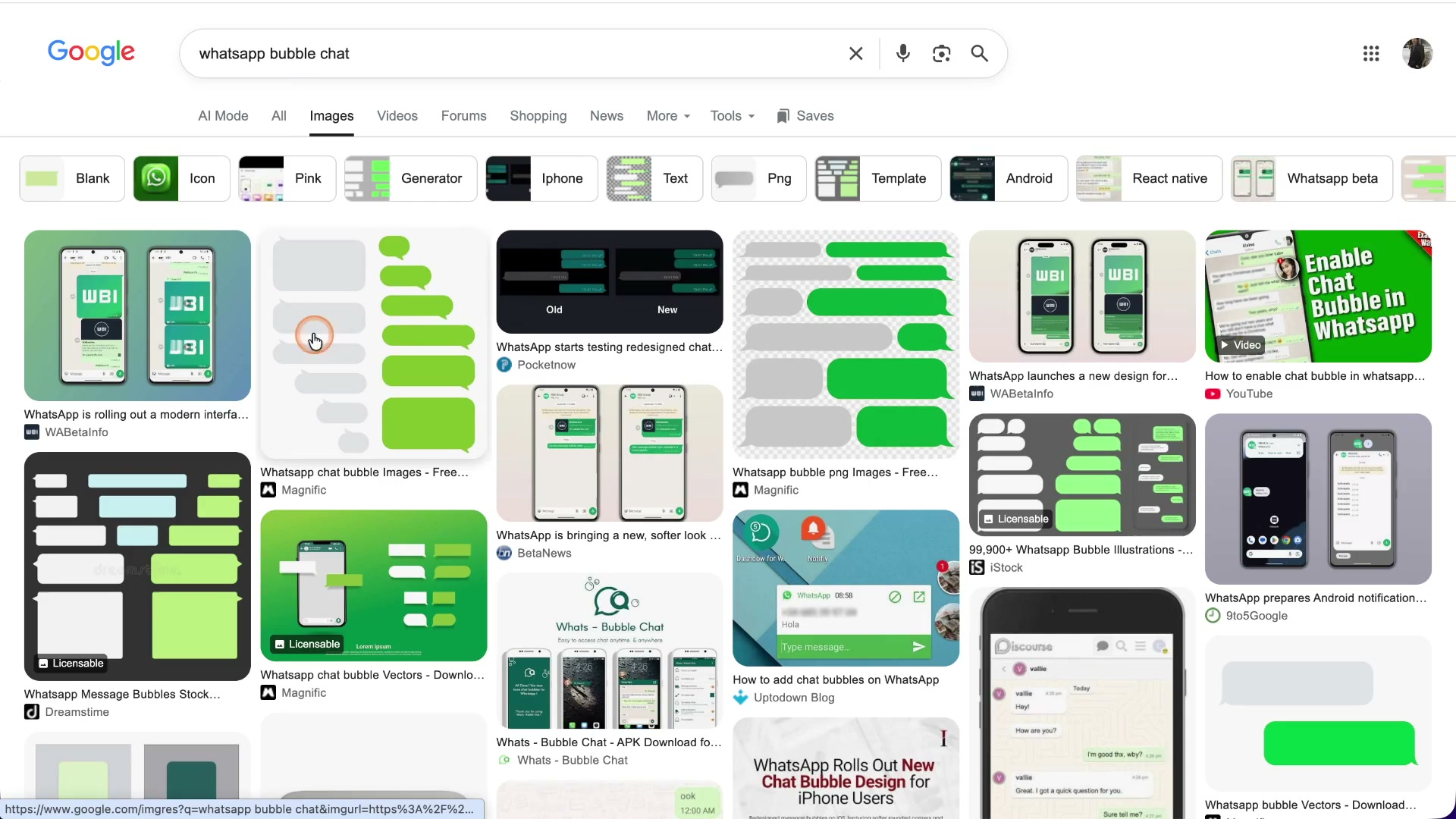Clear the search box text
Viewport: 1456px width, 819px height.
pyautogui.click(x=855, y=54)
